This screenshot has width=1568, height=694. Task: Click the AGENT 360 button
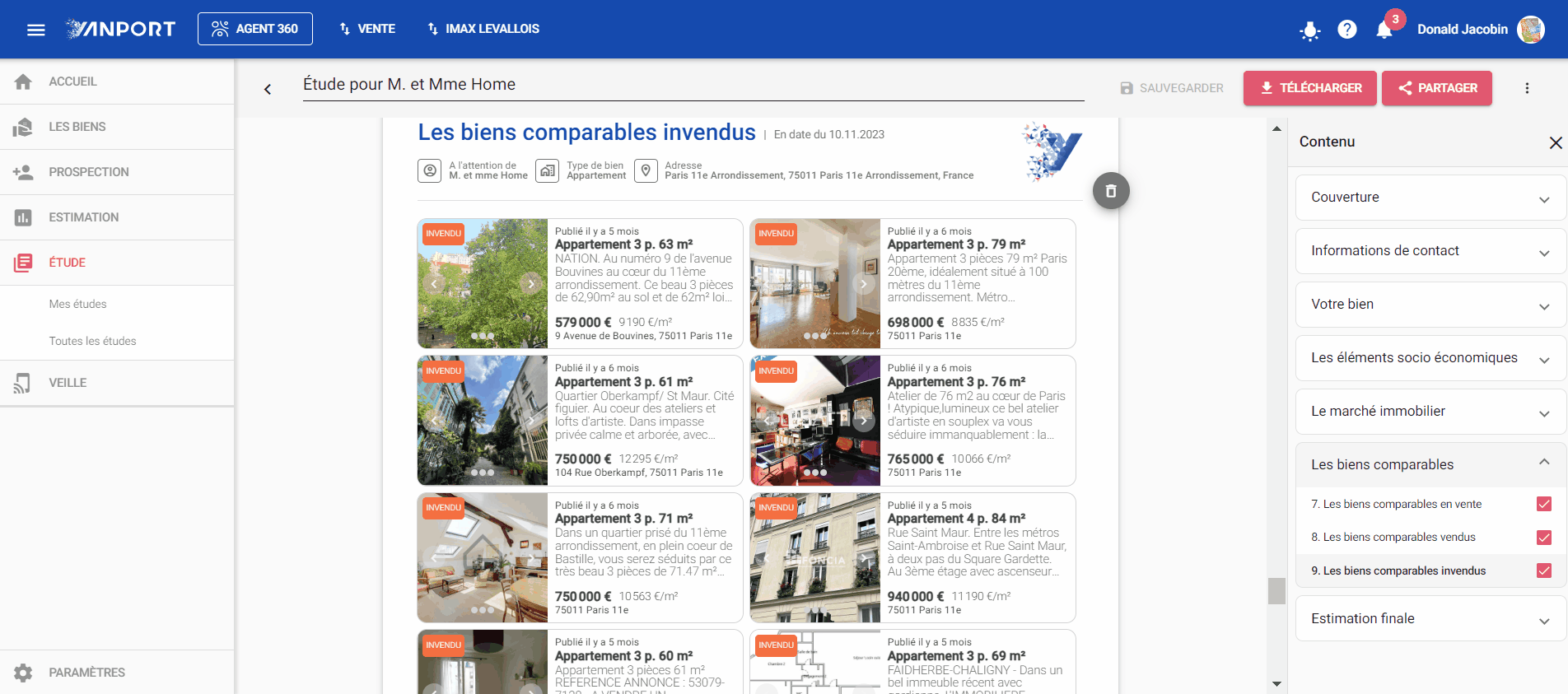pos(255,29)
